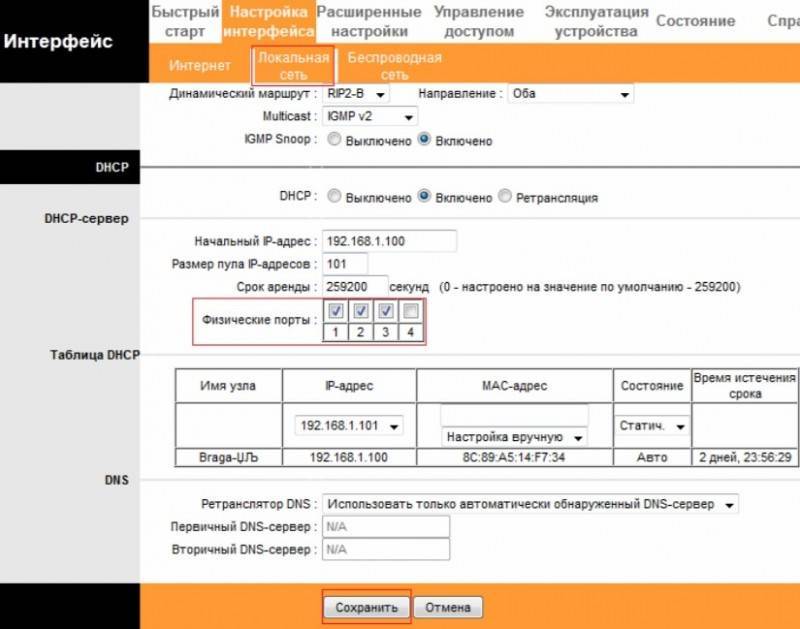Viewport: 800px width, 629px height.
Task: Open Динамический маршрут RIP2-B dropdown
Action: (356, 94)
